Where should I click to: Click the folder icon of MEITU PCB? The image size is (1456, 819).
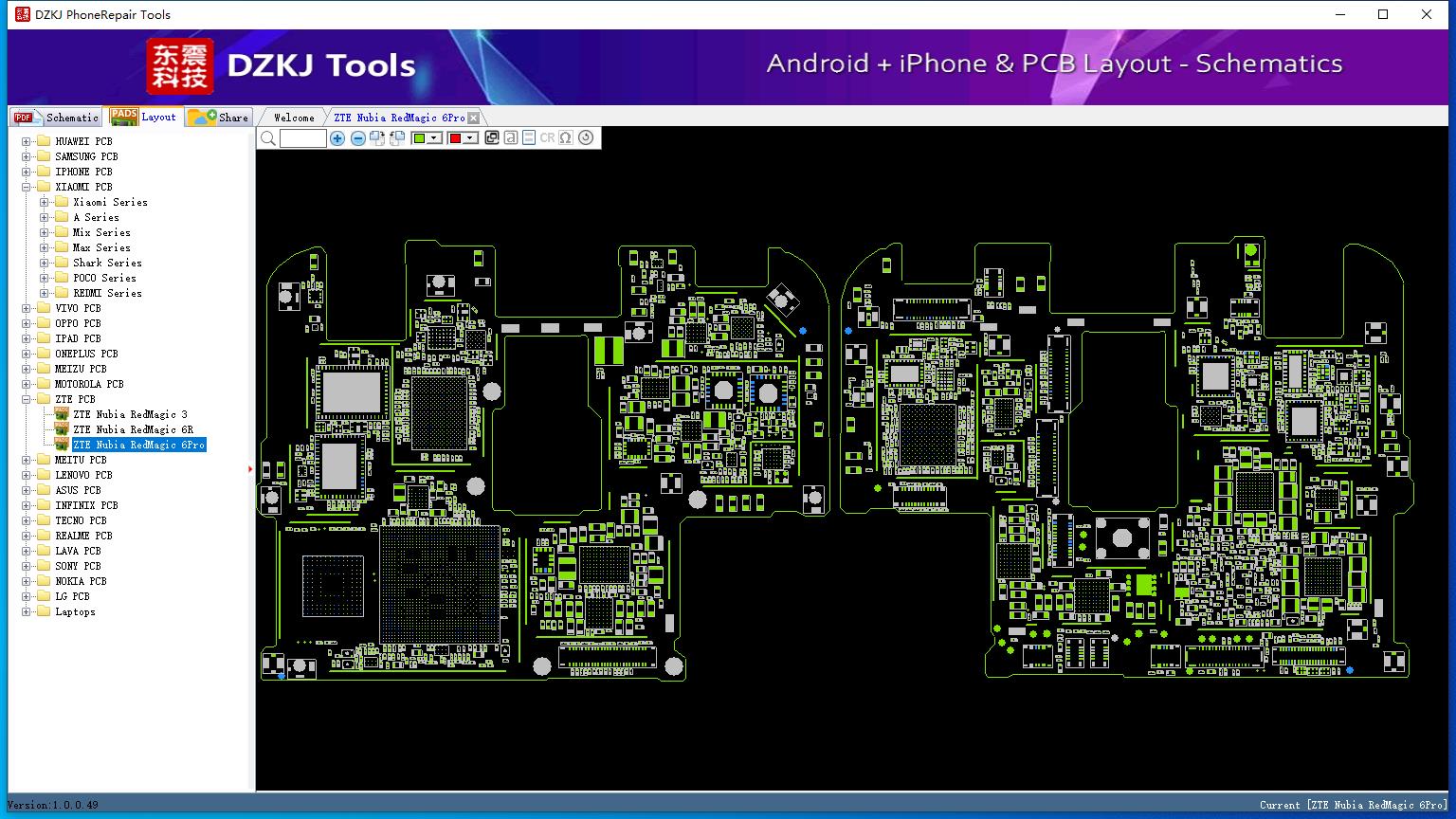point(43,460)
